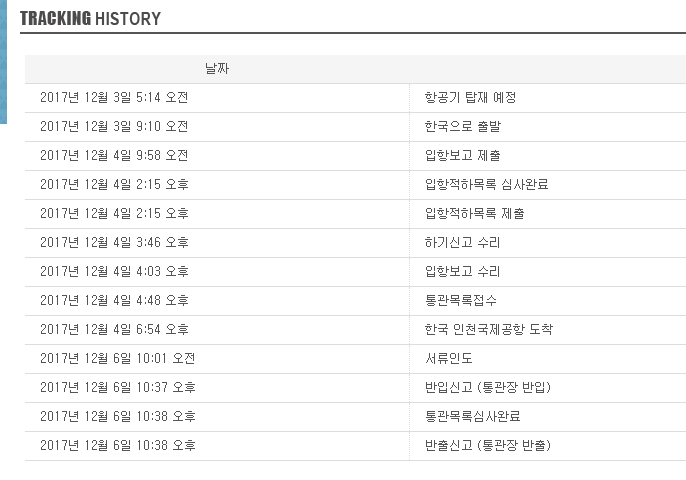The width and height of the screenshot is (686, 480).
Task: Click the 입항적하목록 심사완료 entry
Action: (487, 185)
